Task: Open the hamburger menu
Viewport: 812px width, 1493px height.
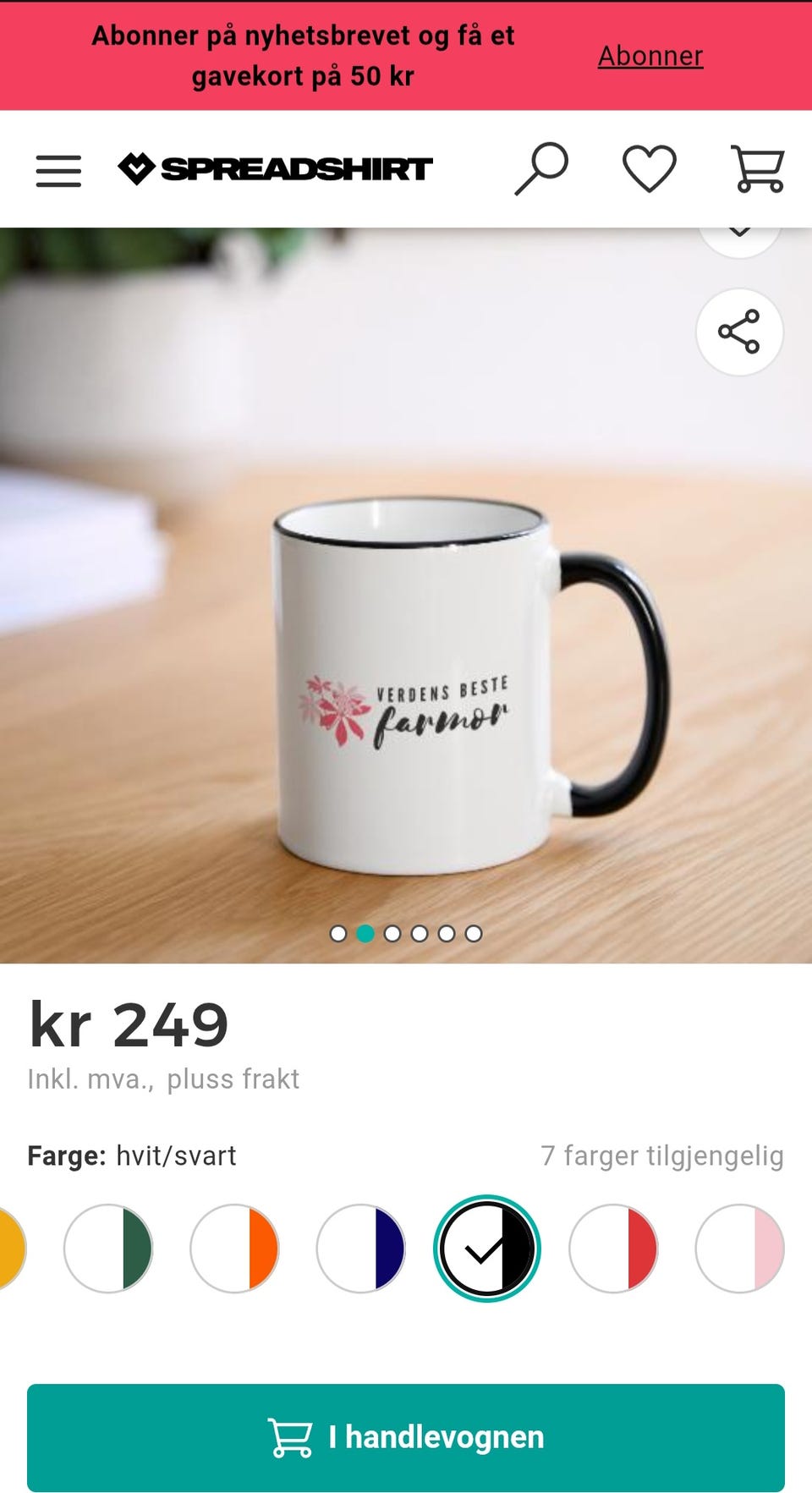Action: pos(58,170)
